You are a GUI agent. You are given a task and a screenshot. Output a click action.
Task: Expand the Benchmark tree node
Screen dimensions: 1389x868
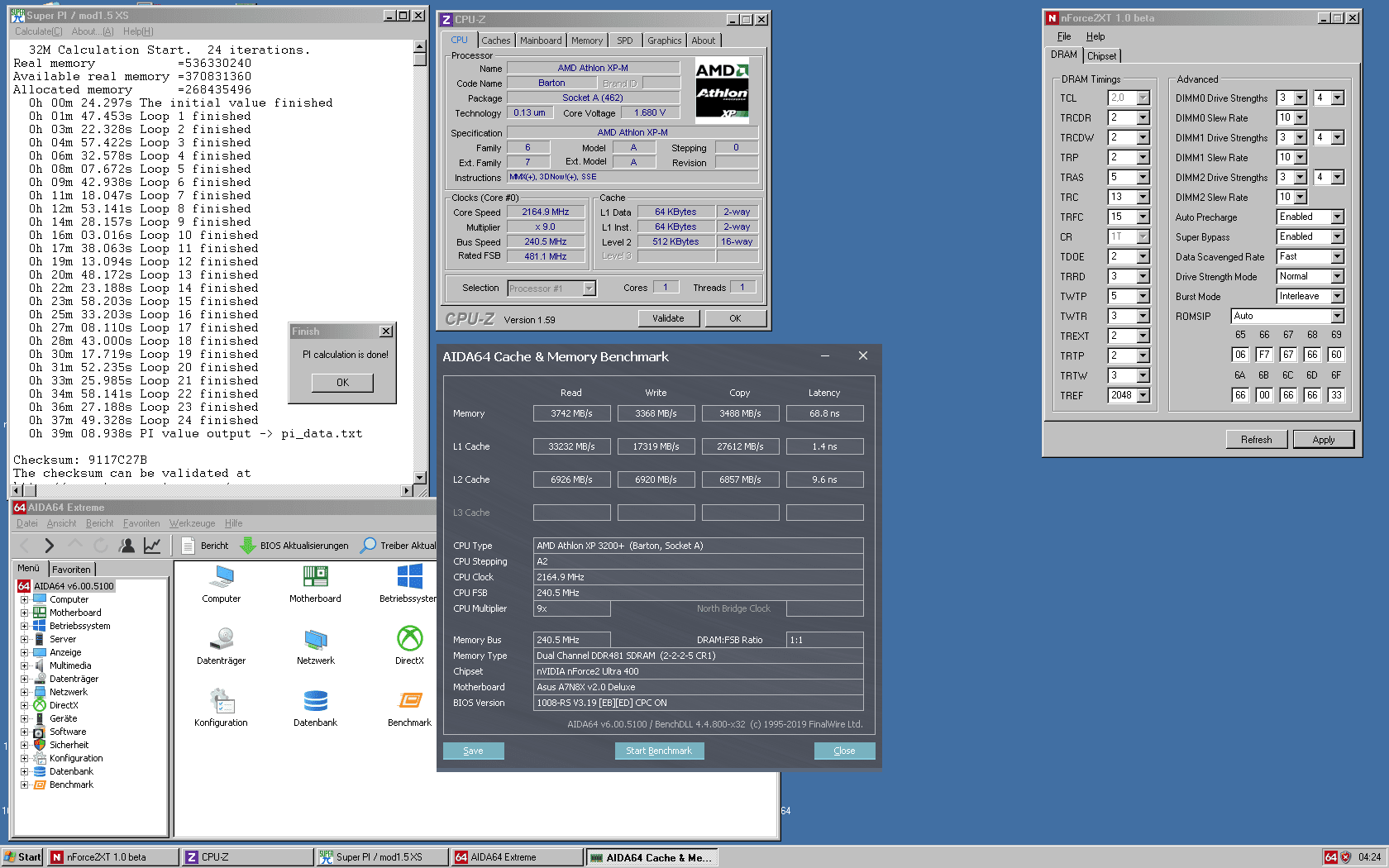tap(25, 785)
